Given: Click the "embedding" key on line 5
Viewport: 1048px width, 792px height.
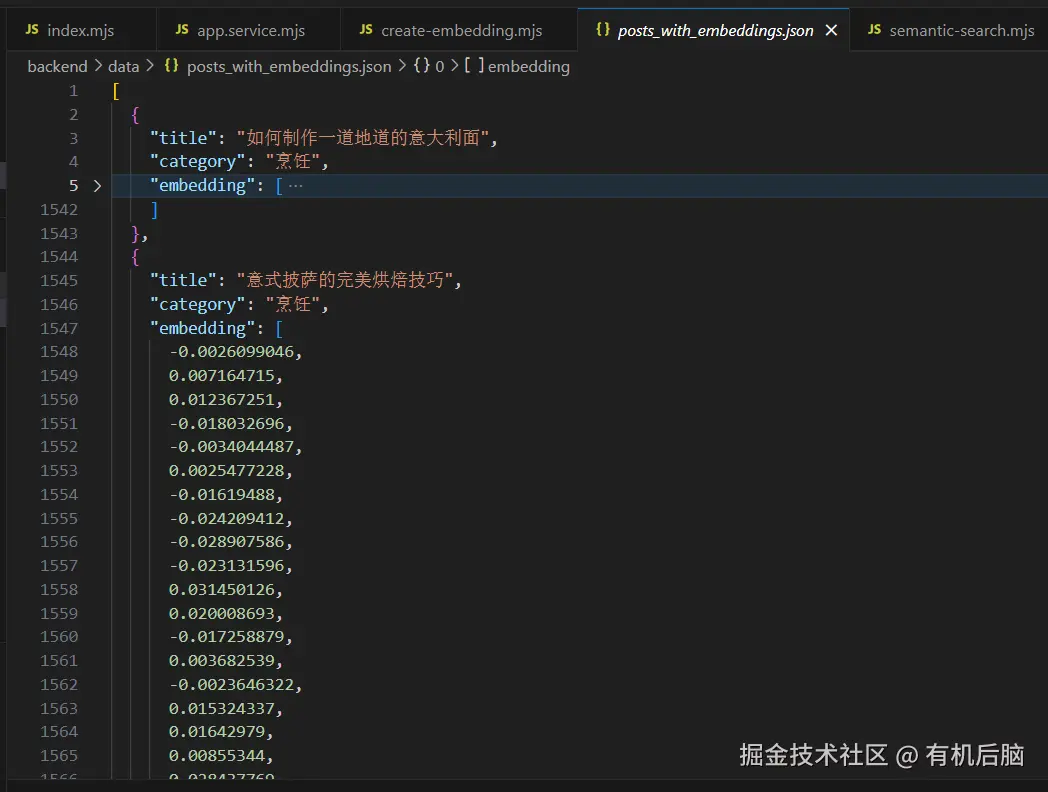Looking at the screenshot, I should click(x=203, y=186).
